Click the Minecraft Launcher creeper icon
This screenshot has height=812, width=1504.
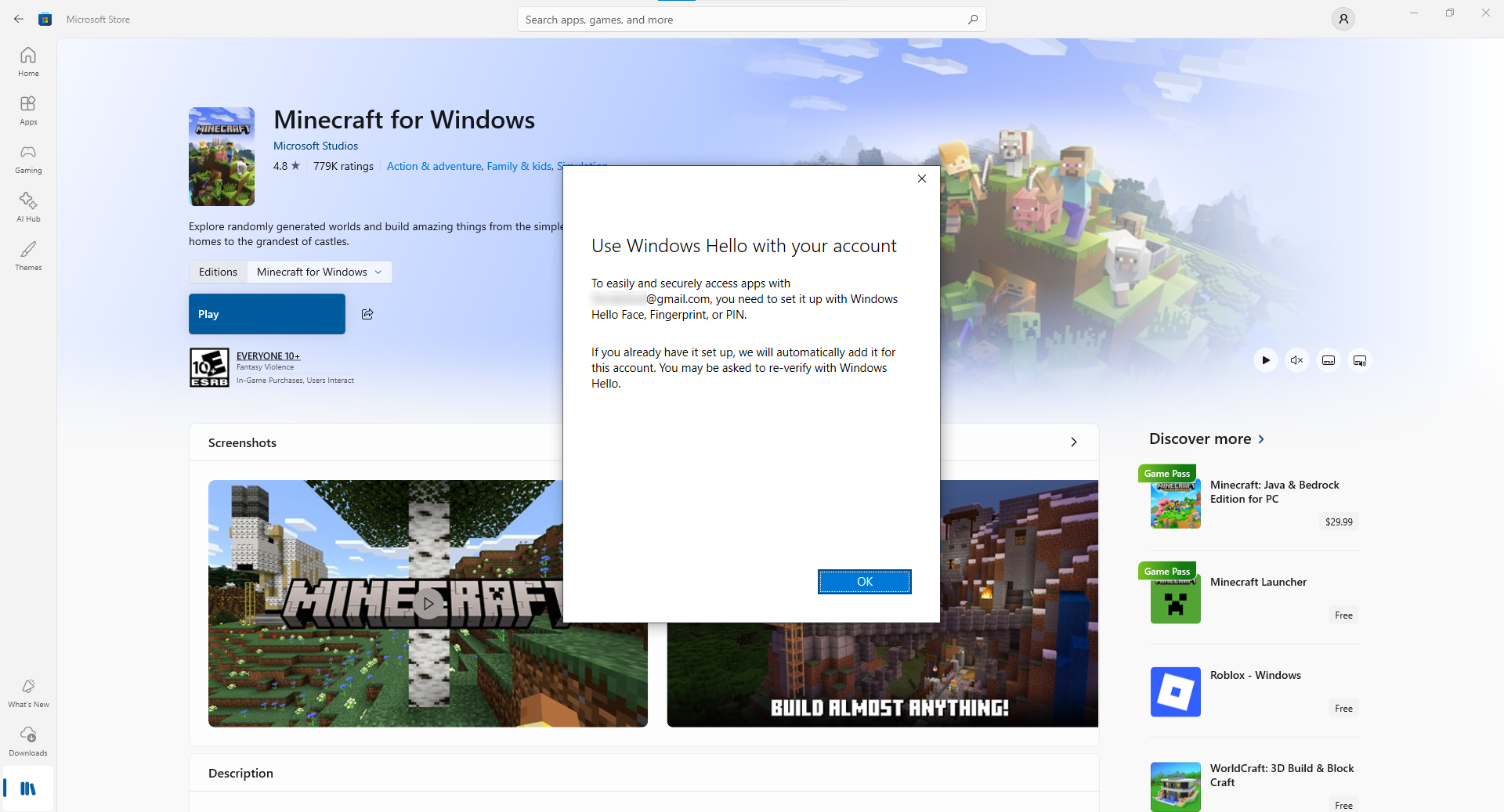1175,599
